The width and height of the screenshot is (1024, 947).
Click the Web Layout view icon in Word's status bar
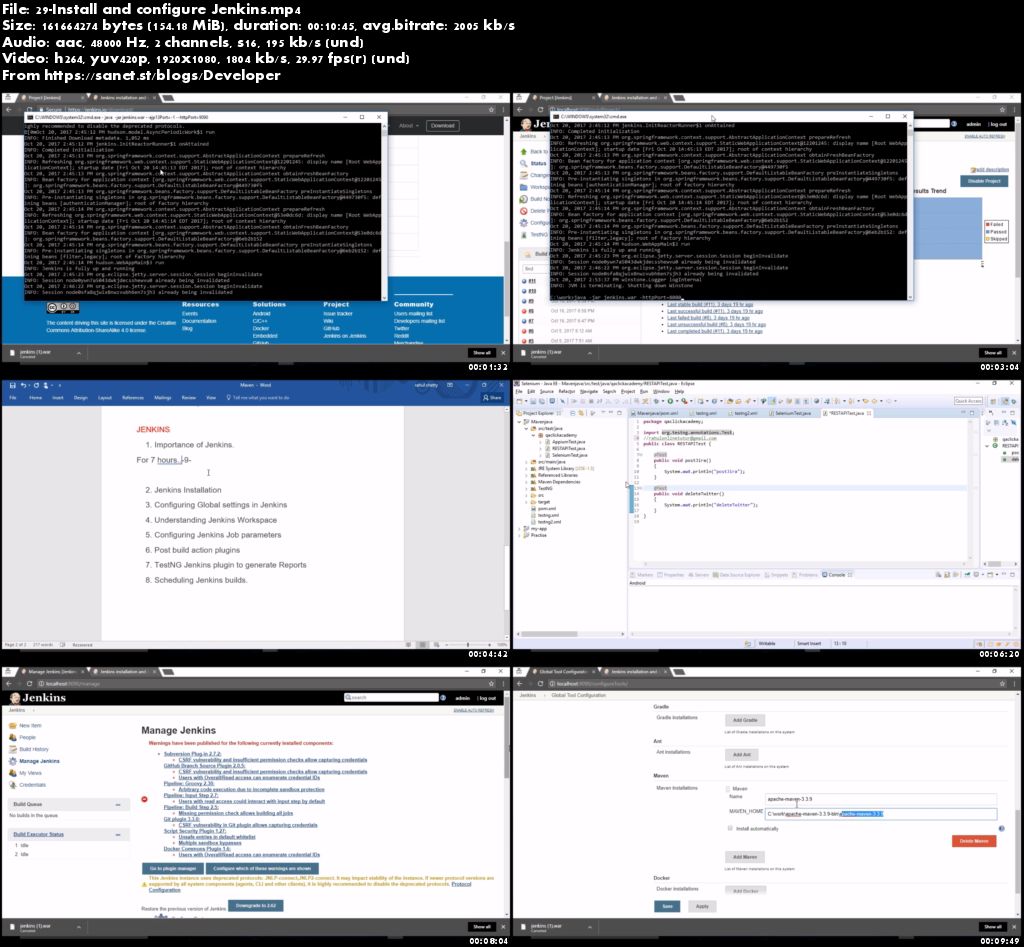(x=436, y=645)
